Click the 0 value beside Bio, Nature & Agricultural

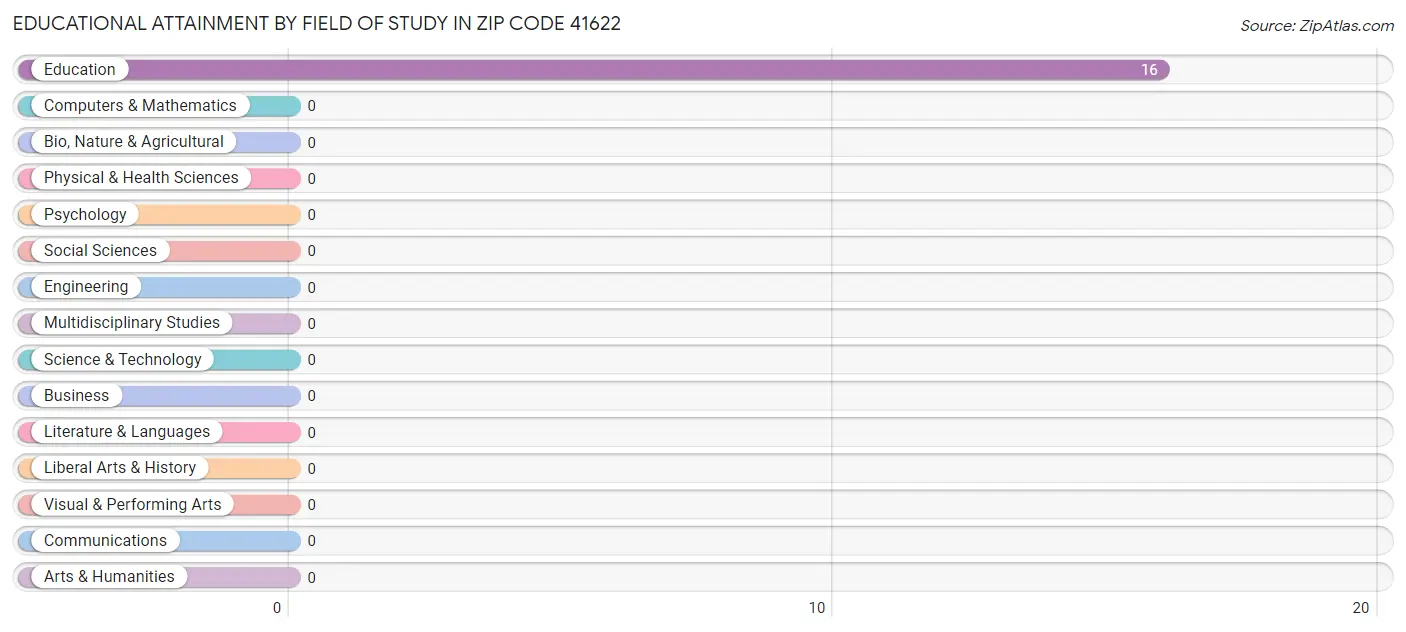pos(311,142)
